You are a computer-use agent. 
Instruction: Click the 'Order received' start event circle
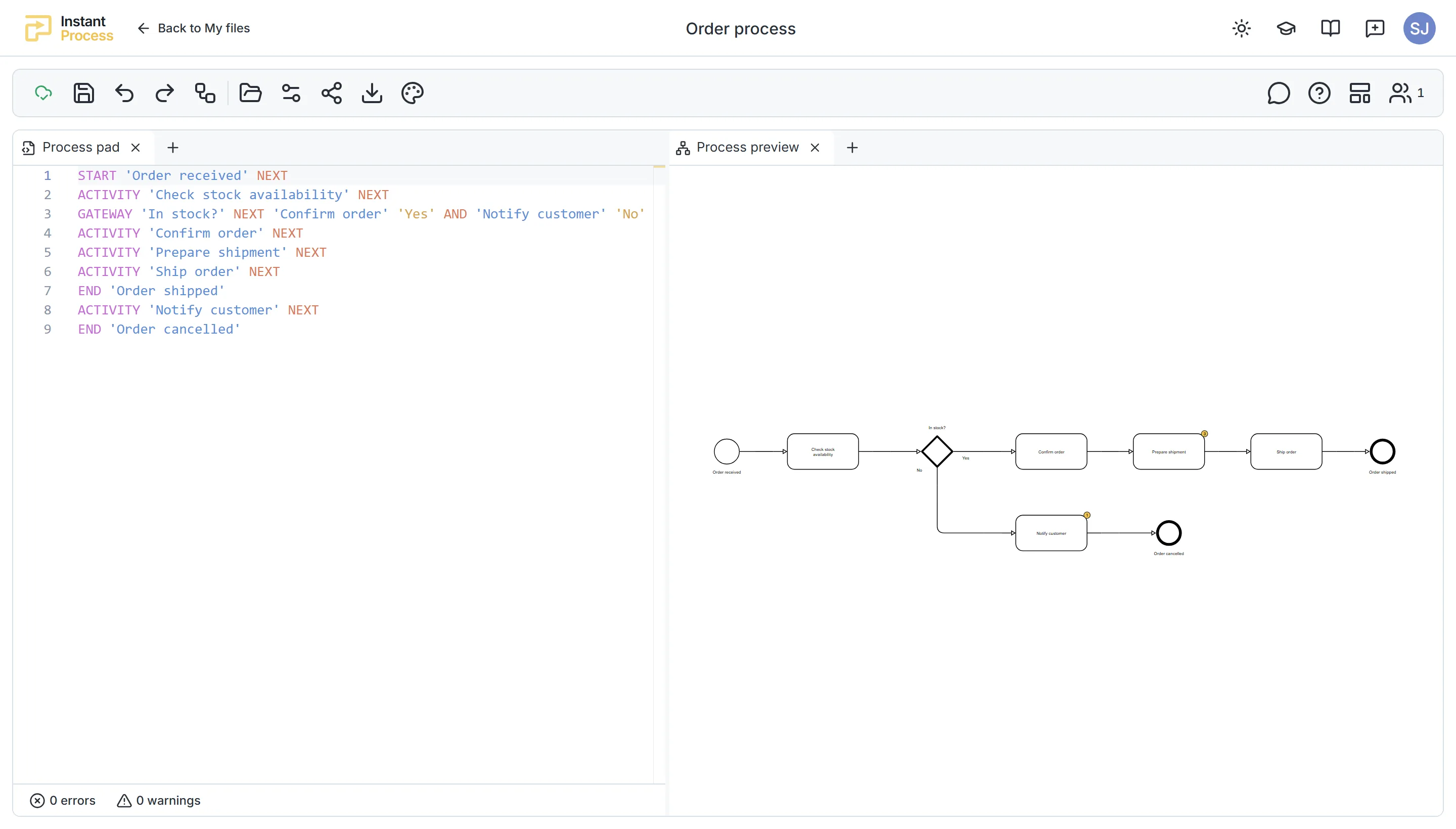pyautogui.click(x=726, y=451)
